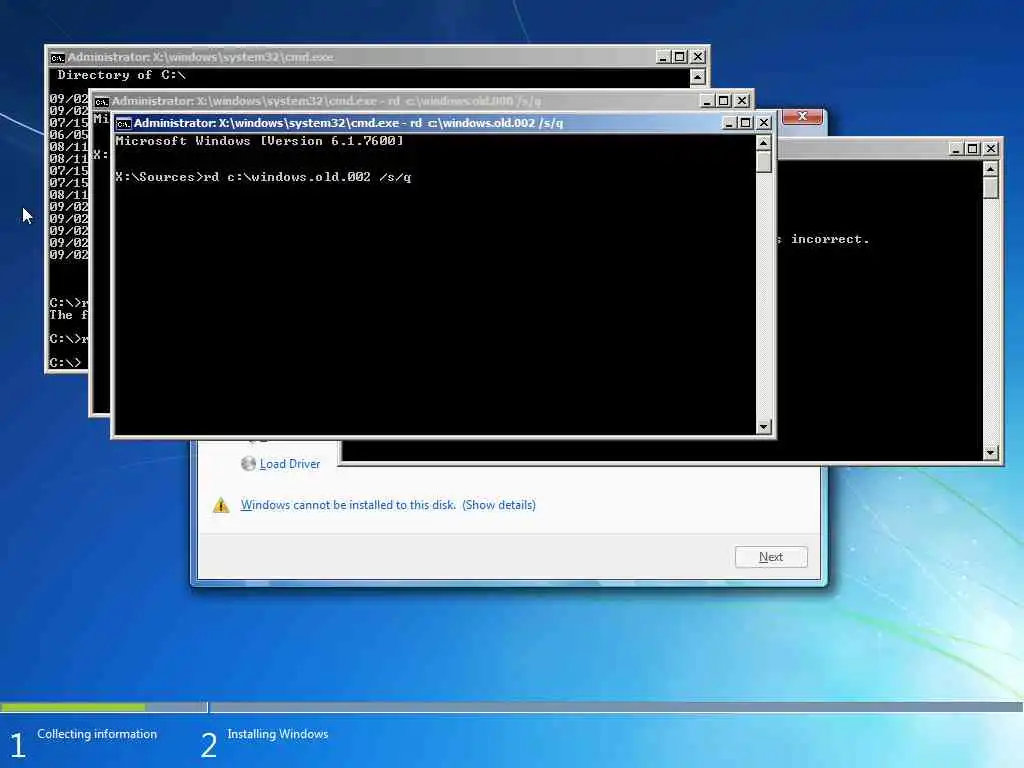Maximize the windows.old.002 cmd window

(746, 123)
